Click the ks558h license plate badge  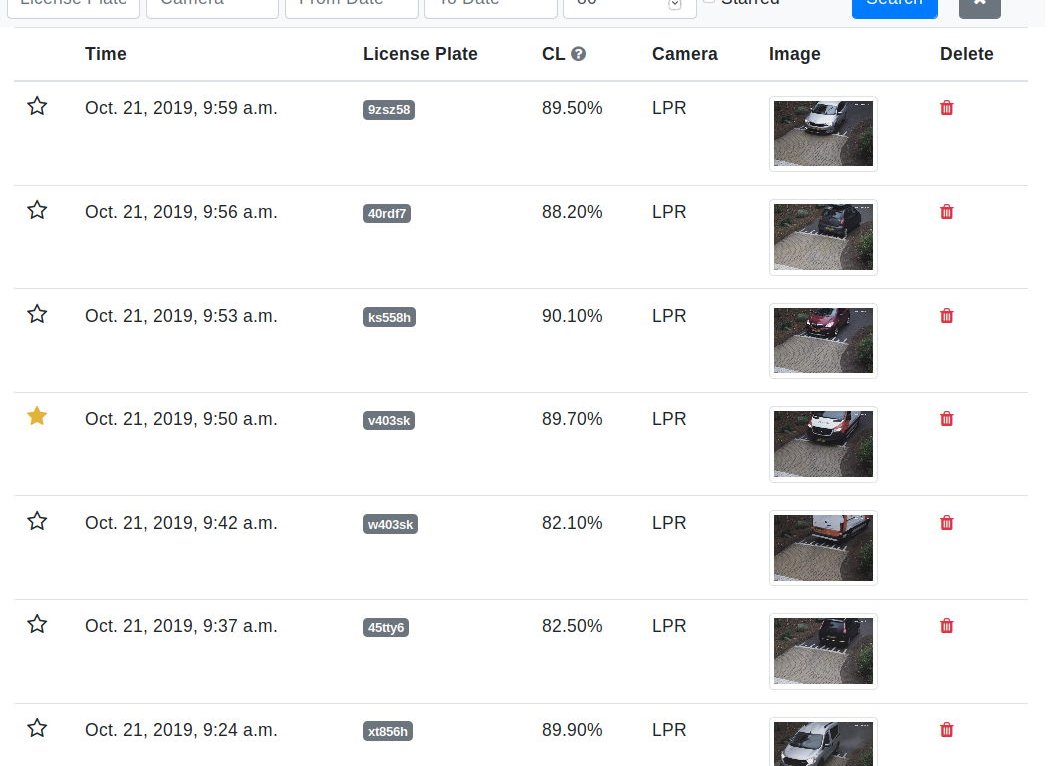[389, 317]
